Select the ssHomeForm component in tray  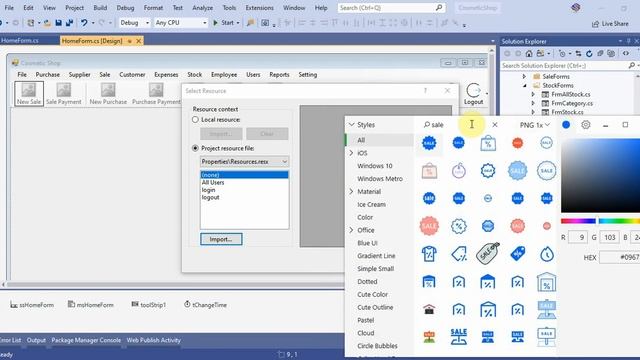pyautogui.click(x=32, y=304)
